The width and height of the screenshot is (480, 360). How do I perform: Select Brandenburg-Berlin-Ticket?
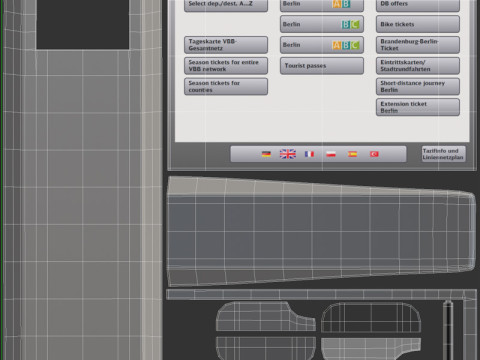(418, 45)
